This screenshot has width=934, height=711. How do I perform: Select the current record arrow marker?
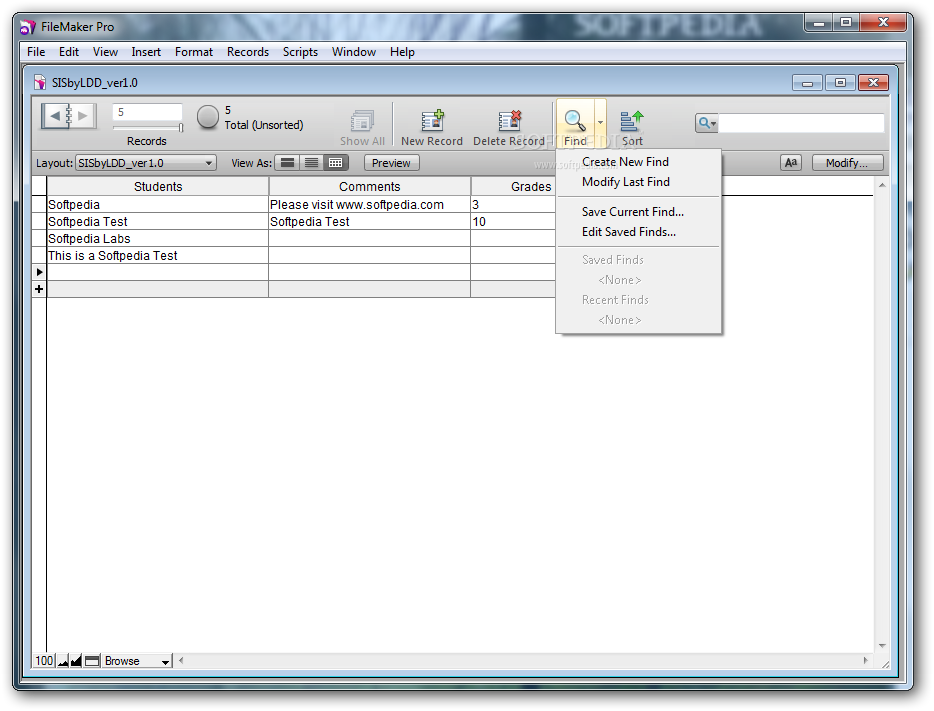click(x=39, y=272)
